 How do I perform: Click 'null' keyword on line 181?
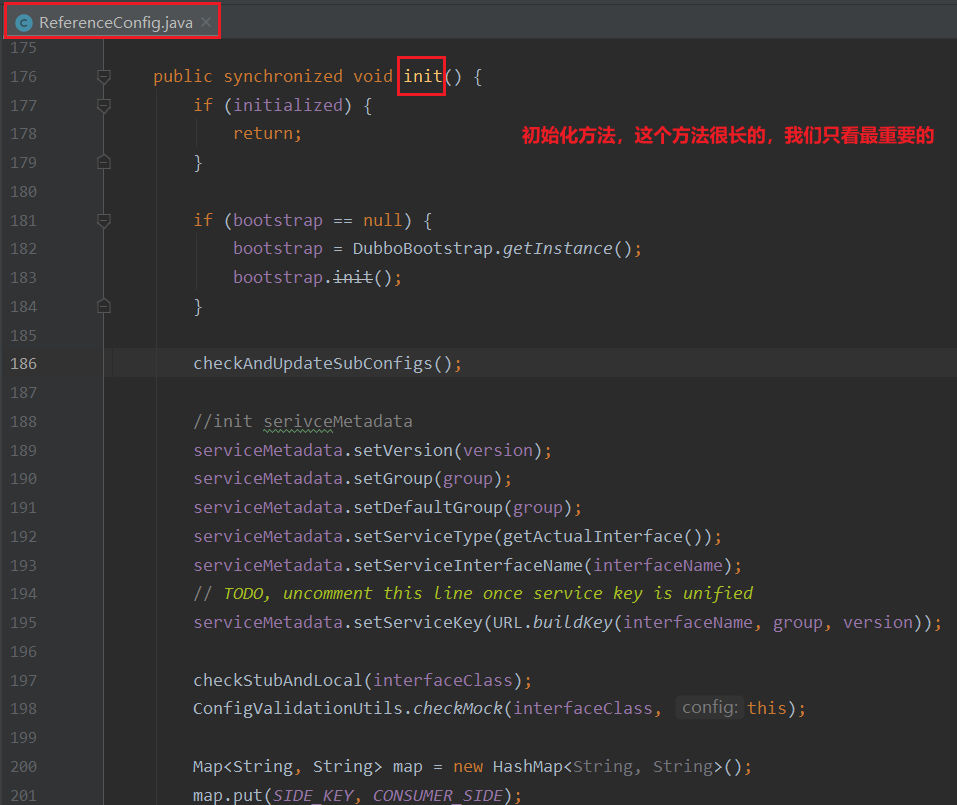pyautogui.click(x=383, y=220)
